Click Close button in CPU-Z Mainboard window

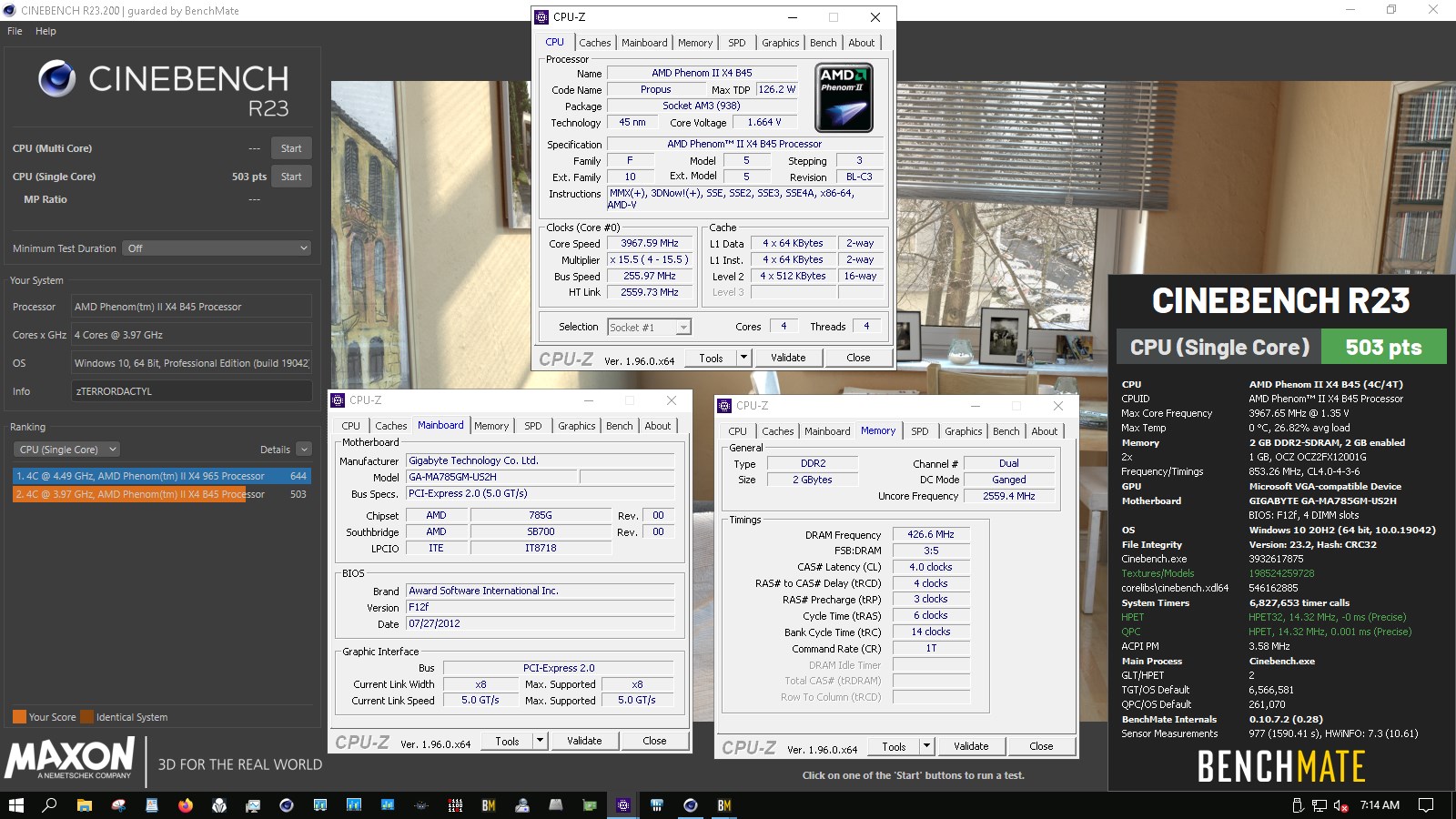coord(654,741)
